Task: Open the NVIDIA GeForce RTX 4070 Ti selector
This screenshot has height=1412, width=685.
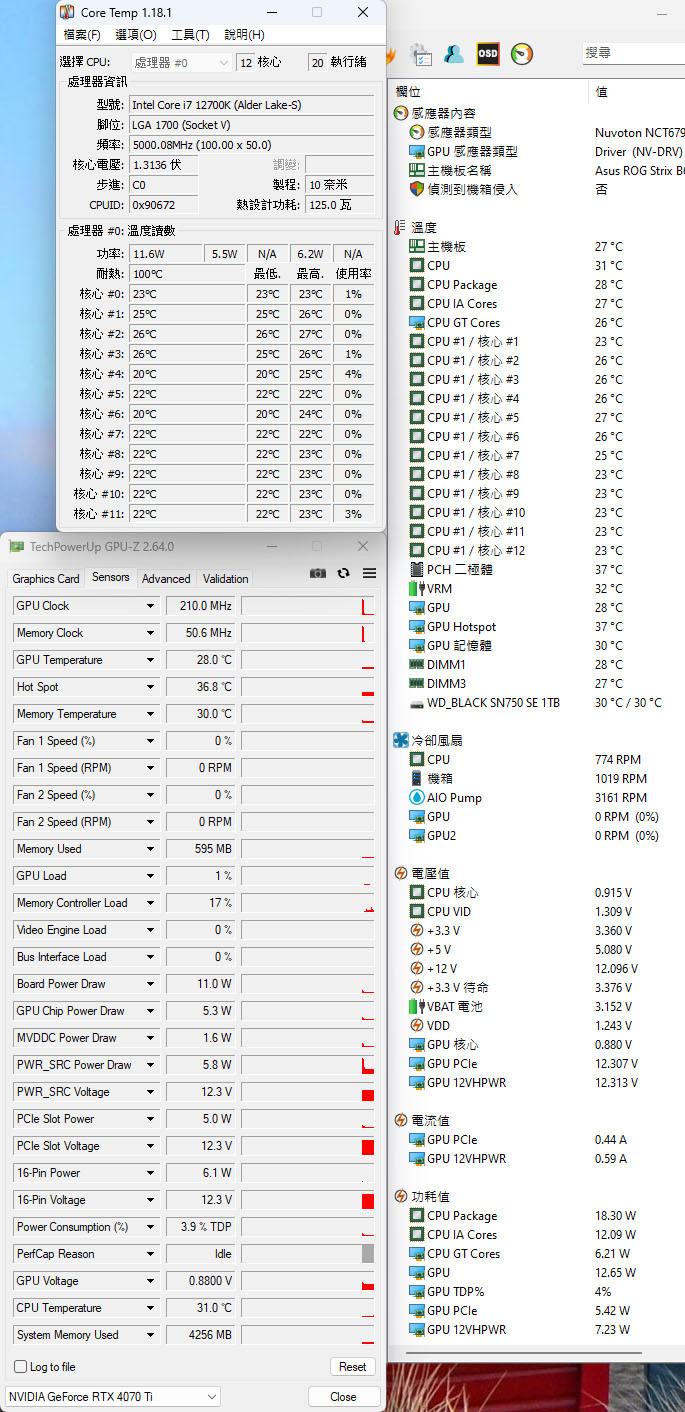Action: coord(113,1396)
